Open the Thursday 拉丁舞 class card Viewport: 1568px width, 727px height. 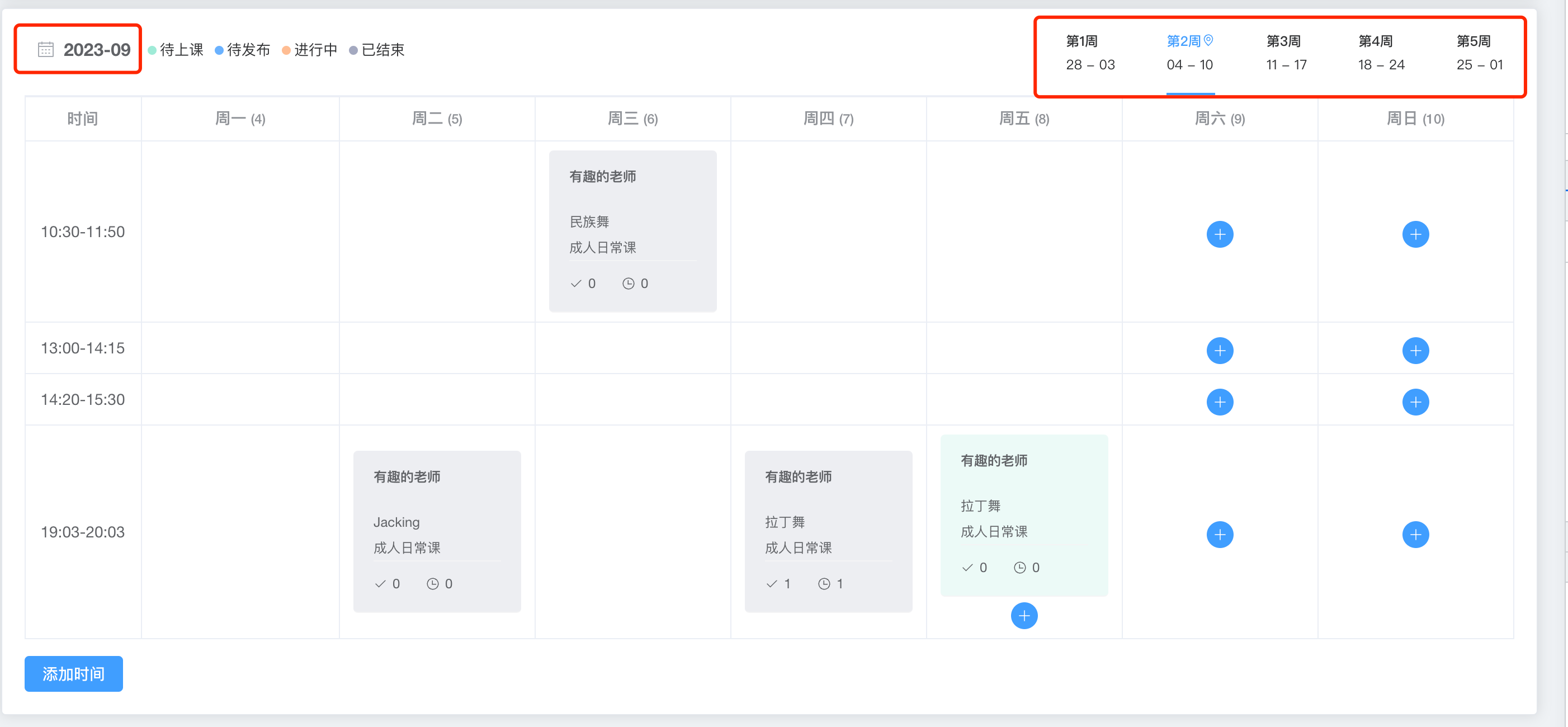coord(828,531)
